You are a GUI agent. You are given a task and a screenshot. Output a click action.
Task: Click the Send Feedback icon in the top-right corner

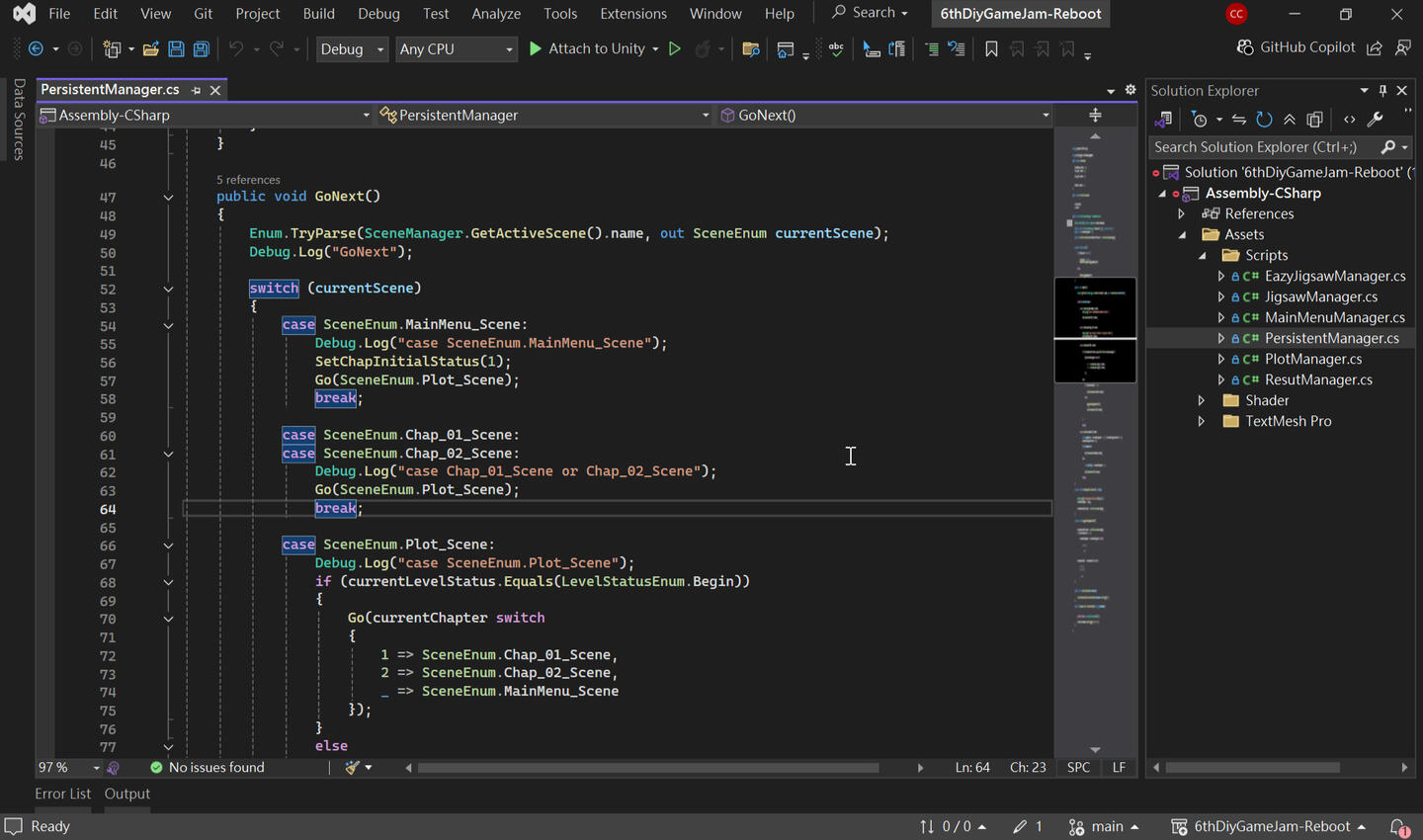(1403, 47)
